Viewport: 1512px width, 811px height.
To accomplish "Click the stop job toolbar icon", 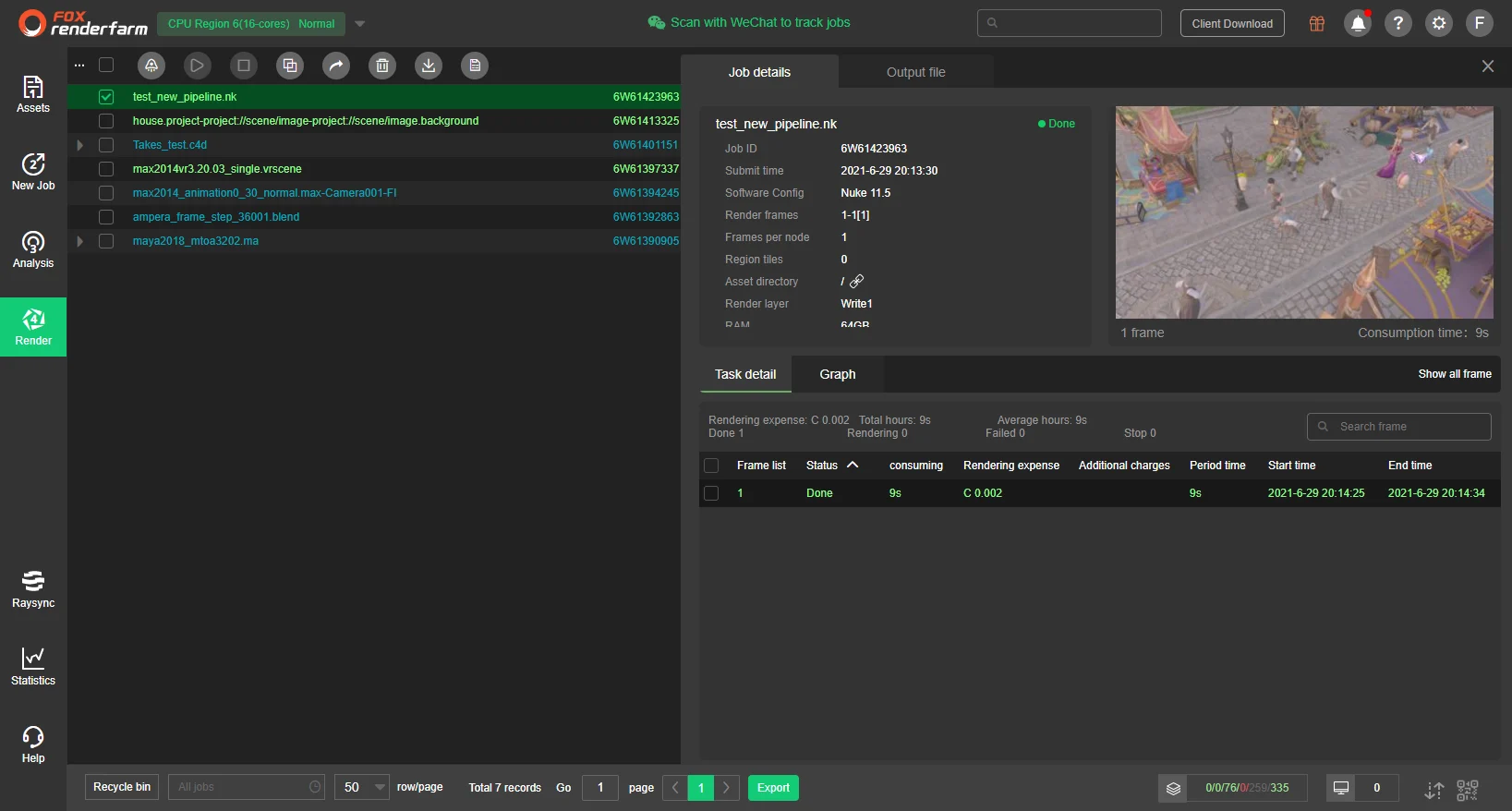I will (x=244, y=66).
